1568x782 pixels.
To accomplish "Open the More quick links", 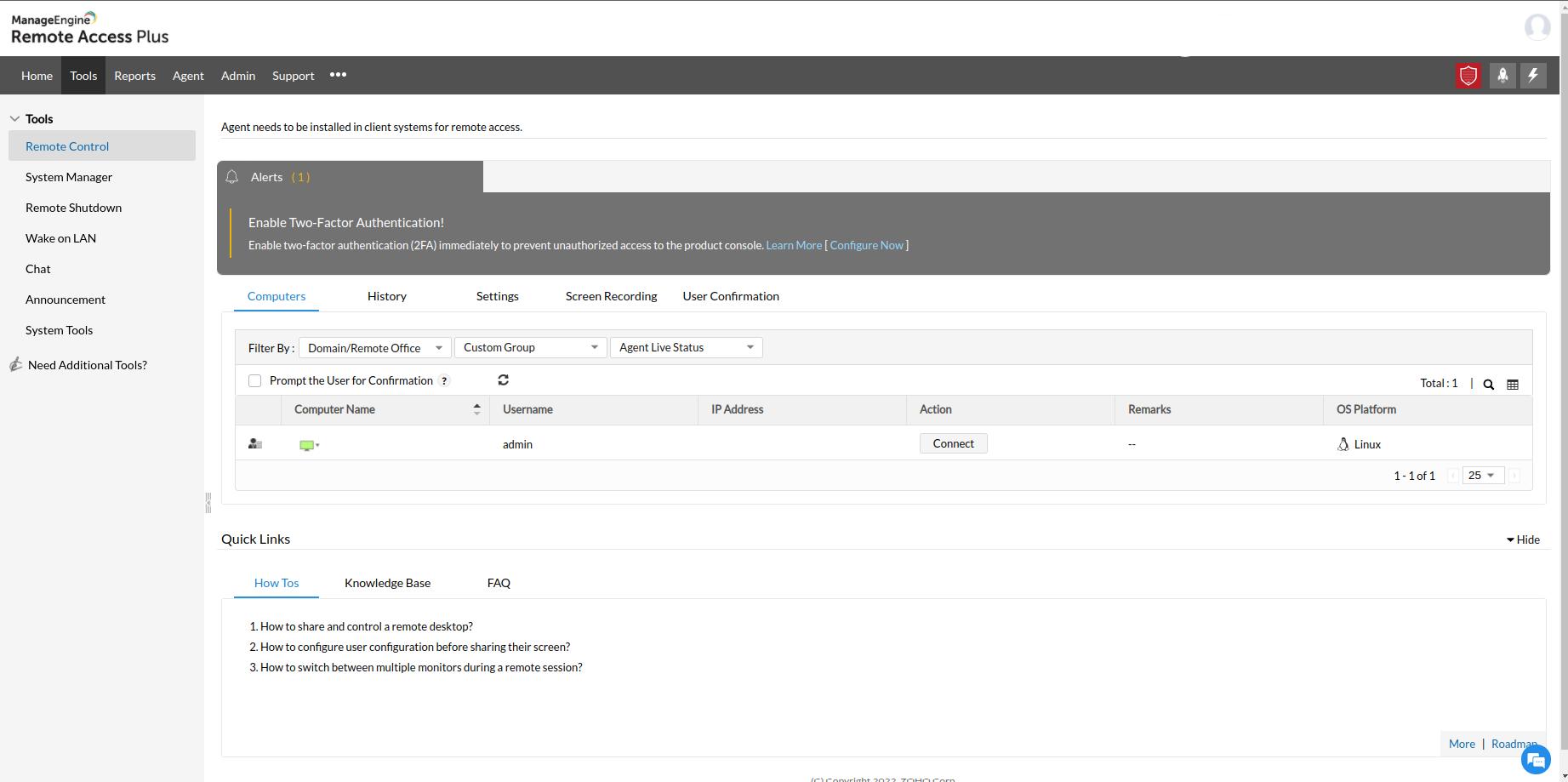I will point(1462,744).
